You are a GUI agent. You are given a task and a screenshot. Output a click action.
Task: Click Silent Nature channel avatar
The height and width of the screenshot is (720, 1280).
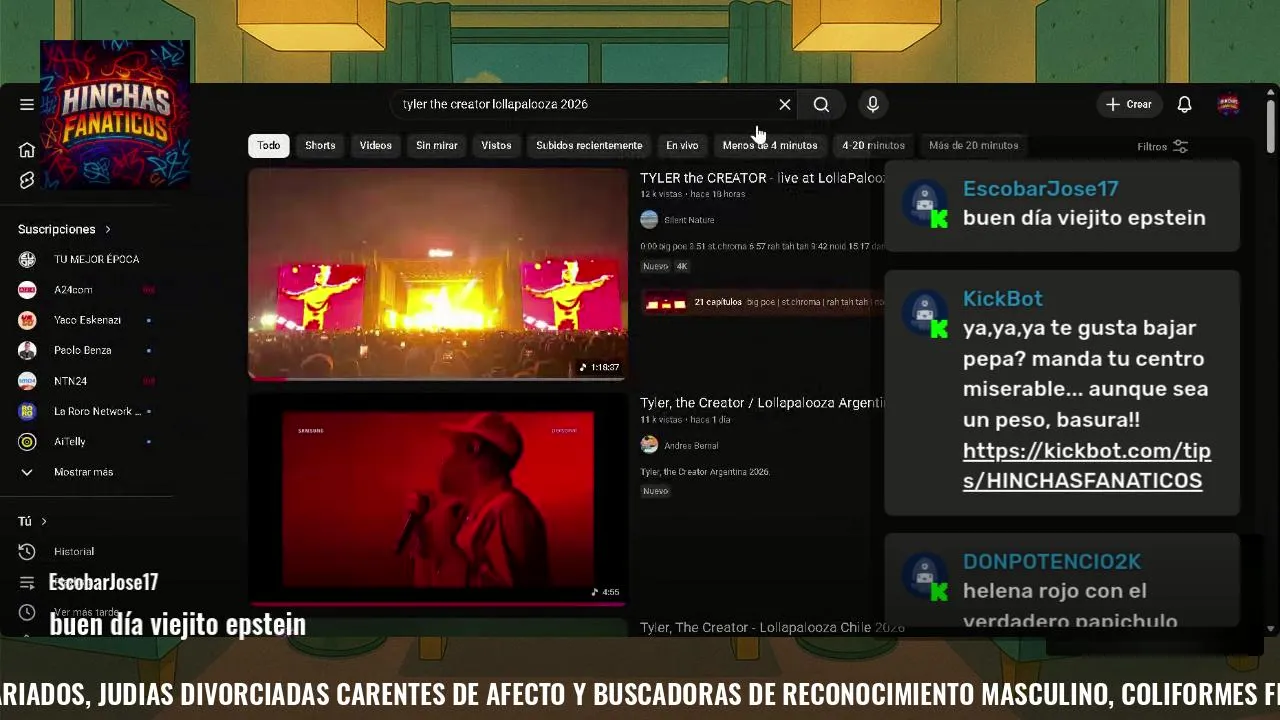coord(649,220)
